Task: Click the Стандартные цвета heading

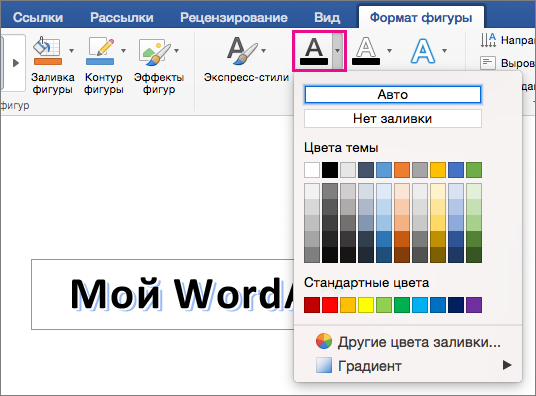Action: tap(366, 282)
